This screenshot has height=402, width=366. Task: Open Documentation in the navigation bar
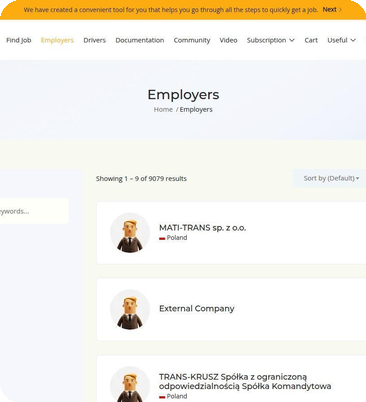(140, 40)
